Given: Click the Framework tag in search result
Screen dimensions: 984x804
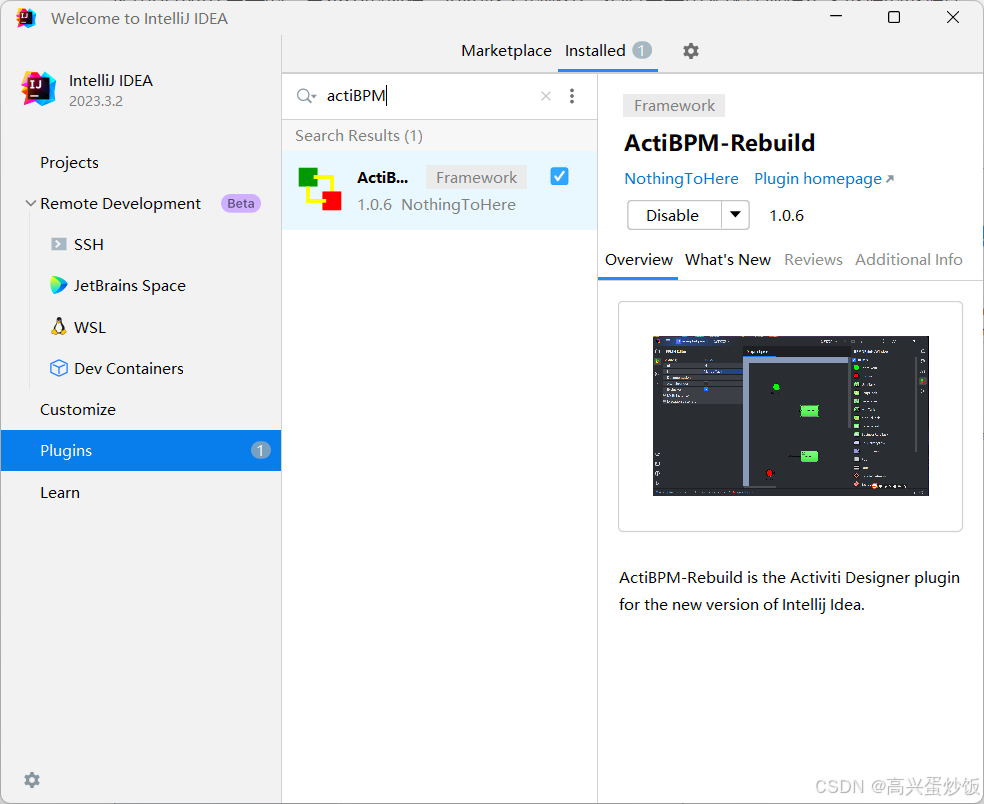Looking at the screenshot, I should [476, 178].
